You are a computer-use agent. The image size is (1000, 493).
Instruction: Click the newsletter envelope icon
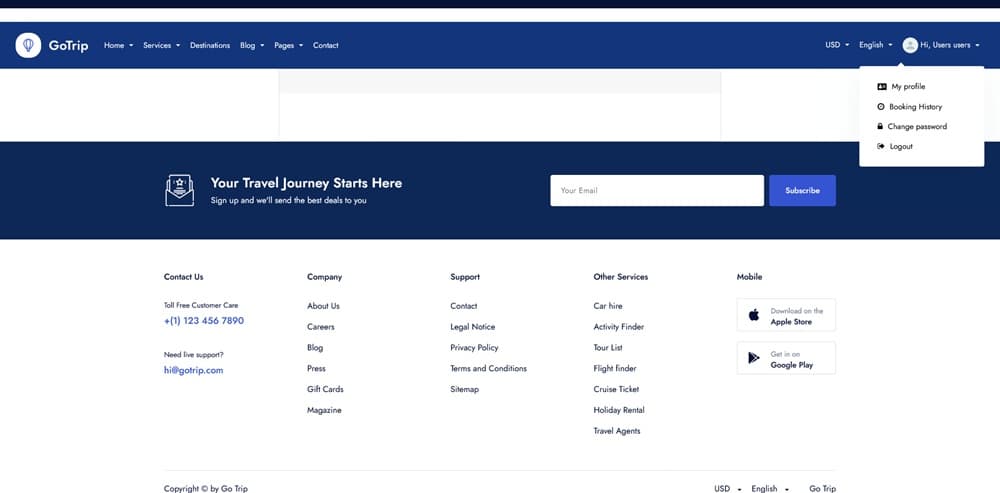(179, 190)
